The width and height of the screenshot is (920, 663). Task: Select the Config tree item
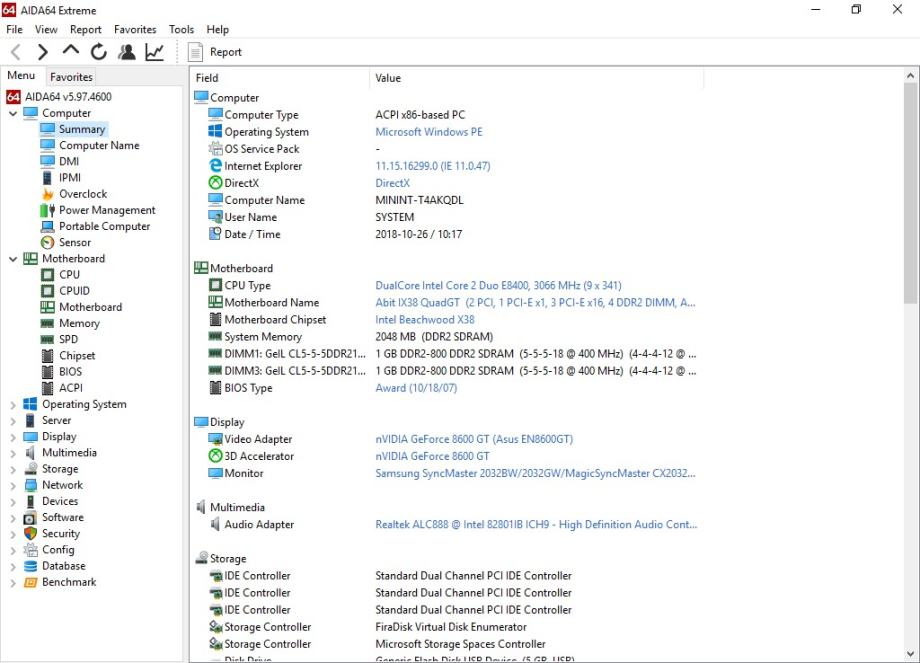click(x=58, y=550)
